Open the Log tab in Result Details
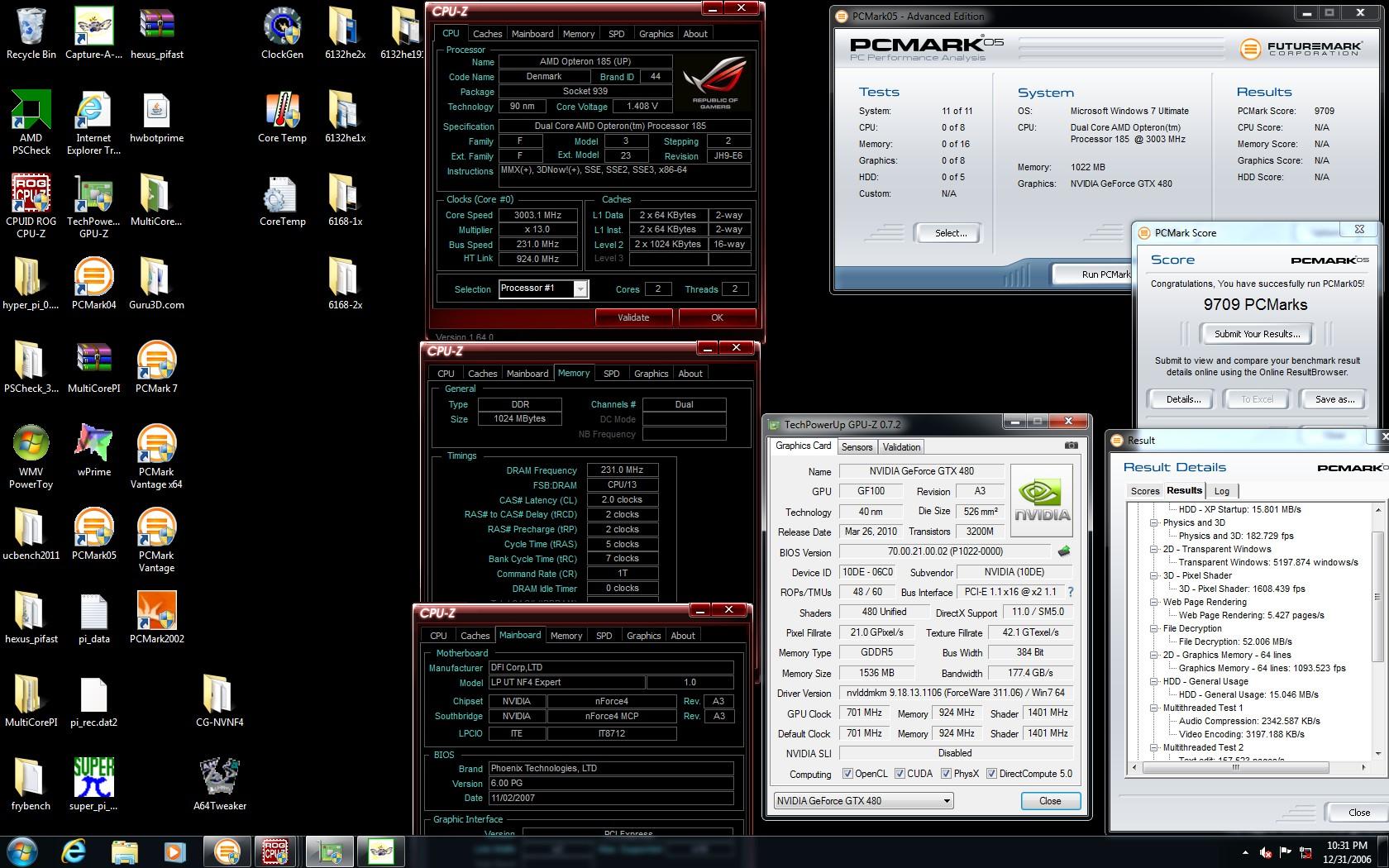This screenshot has height=868, width=1389. click(x=1221, y=491)
